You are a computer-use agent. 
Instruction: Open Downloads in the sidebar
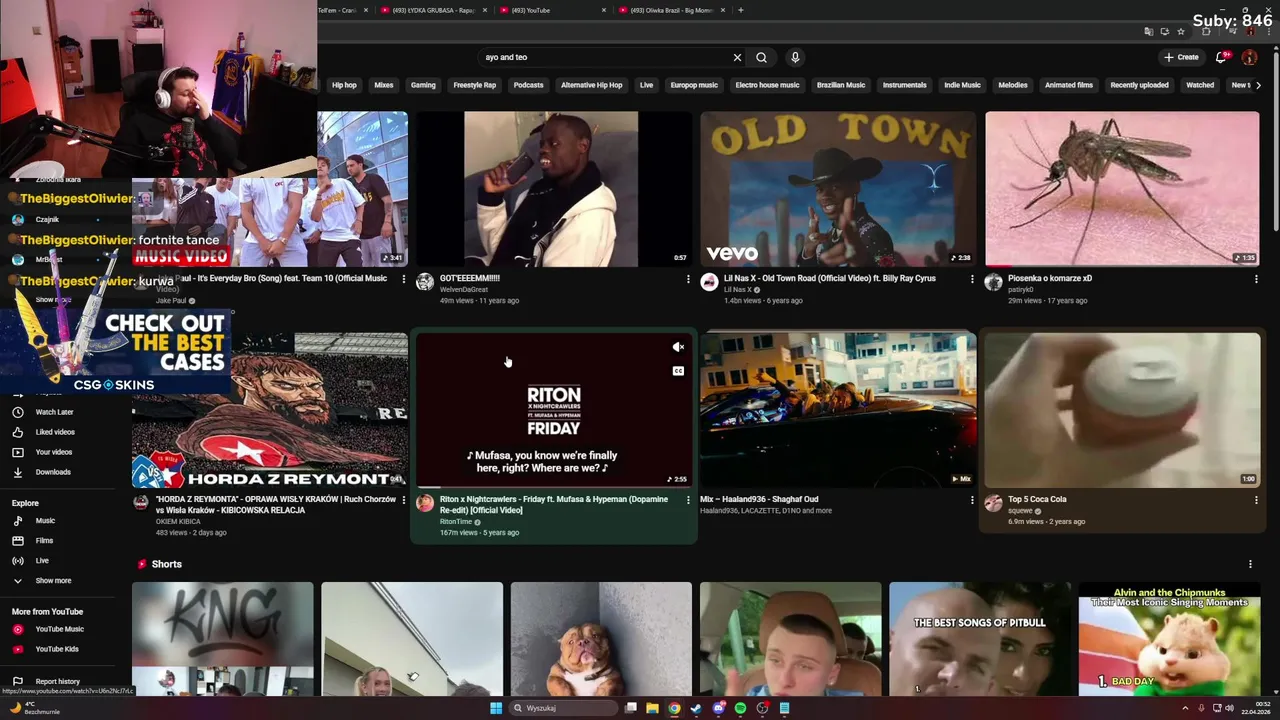[53, 472]
